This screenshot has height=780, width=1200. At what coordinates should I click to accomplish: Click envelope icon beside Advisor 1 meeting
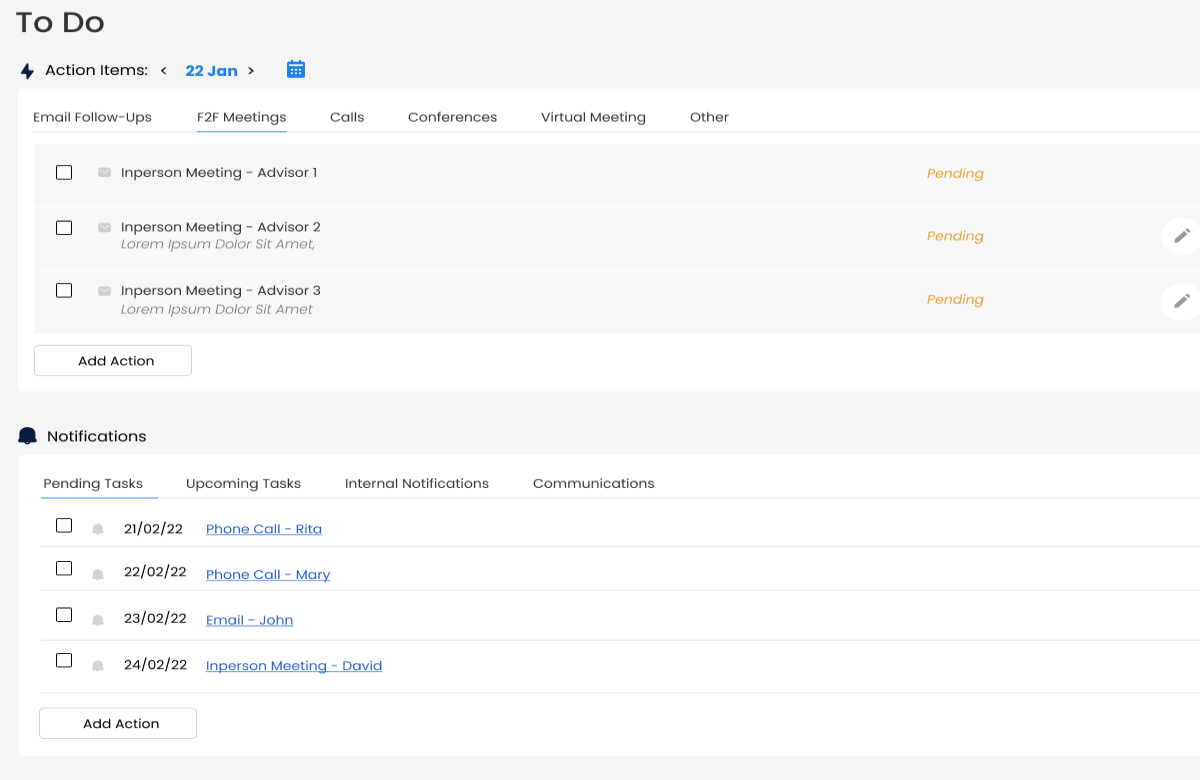[x=104, y=173]
